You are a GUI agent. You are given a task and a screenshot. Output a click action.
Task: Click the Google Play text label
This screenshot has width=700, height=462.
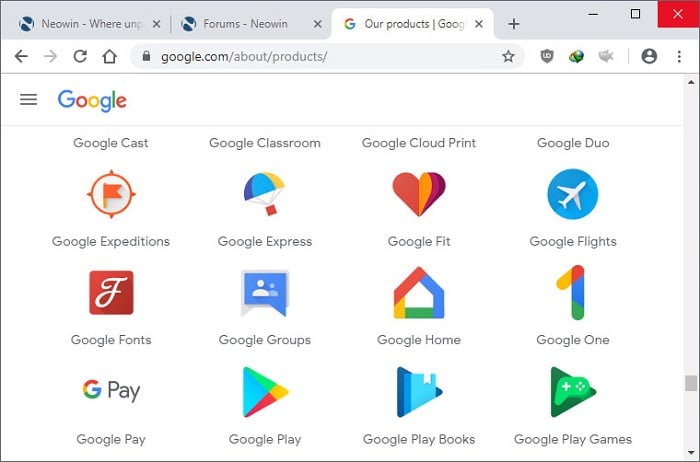pyautogui.click(x=265, y=439)
